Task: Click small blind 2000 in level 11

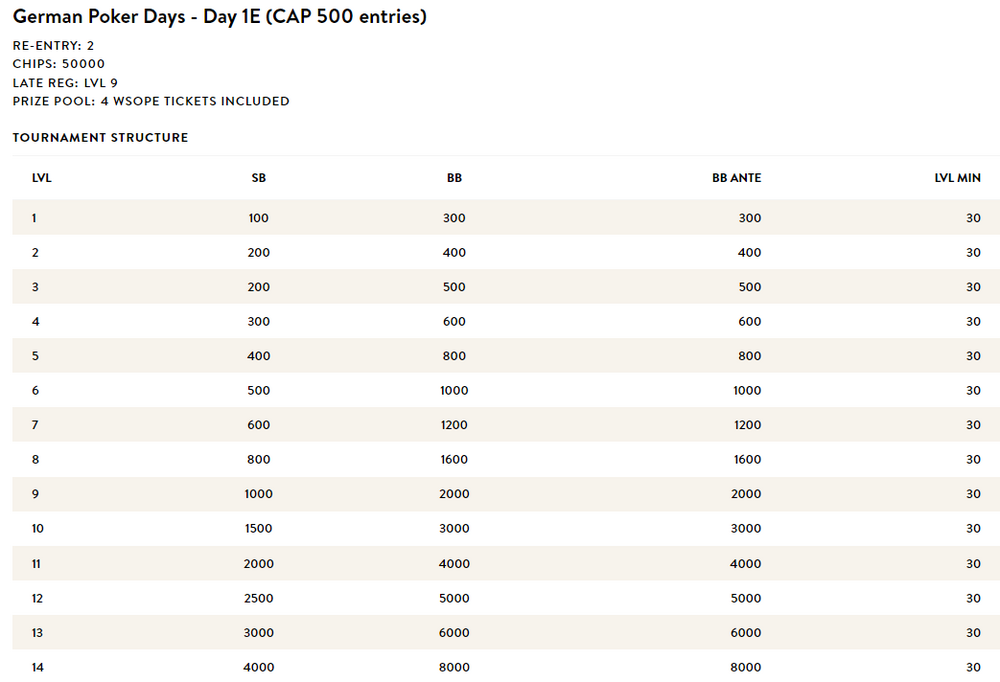Action: point(258,564)
